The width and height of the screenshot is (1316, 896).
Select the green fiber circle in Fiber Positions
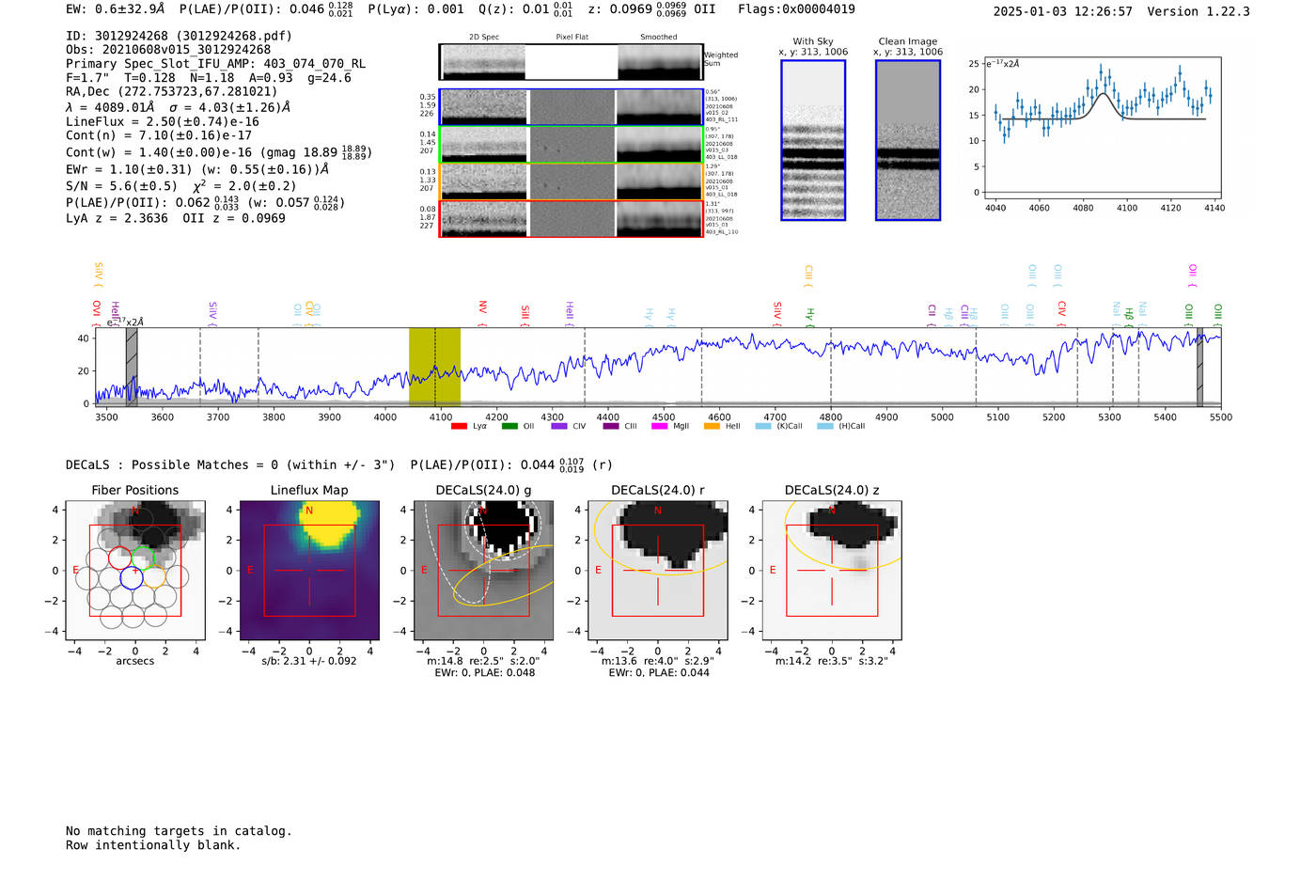click(x=143, y=558)
